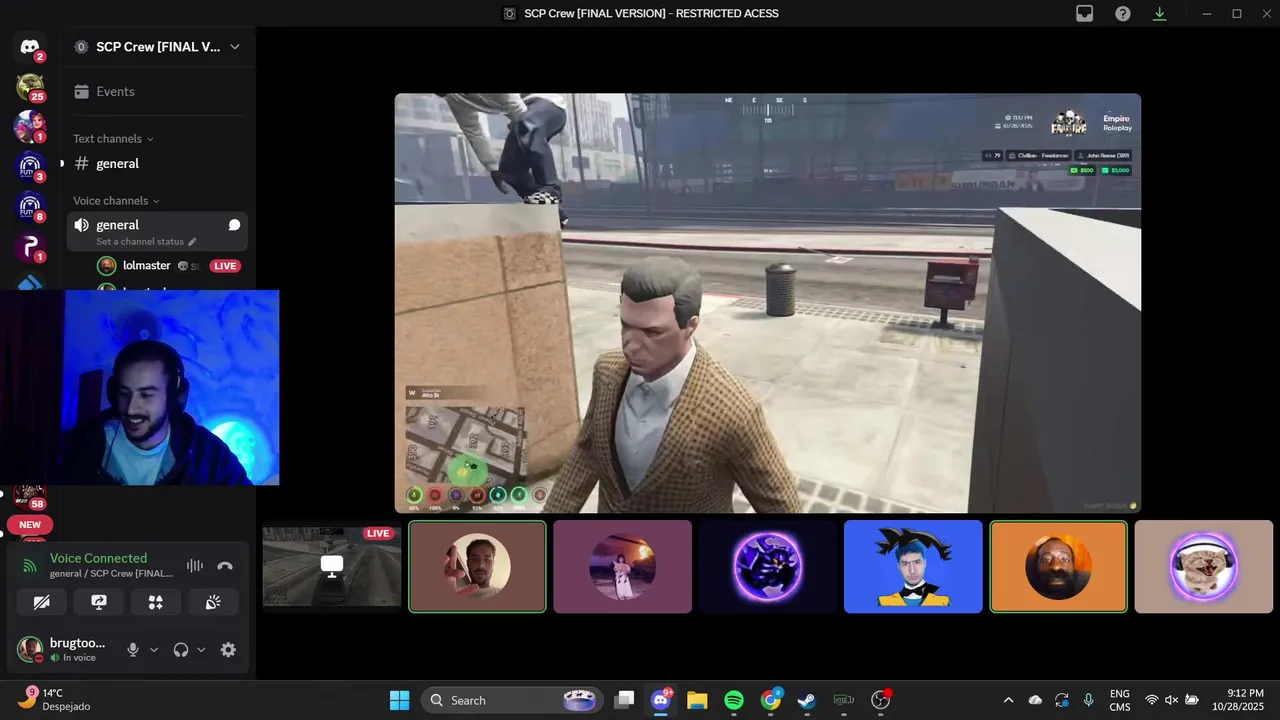This screenshot has width=1280, height=720.
Task: Open the Discord inbox
Action: 1085,13
